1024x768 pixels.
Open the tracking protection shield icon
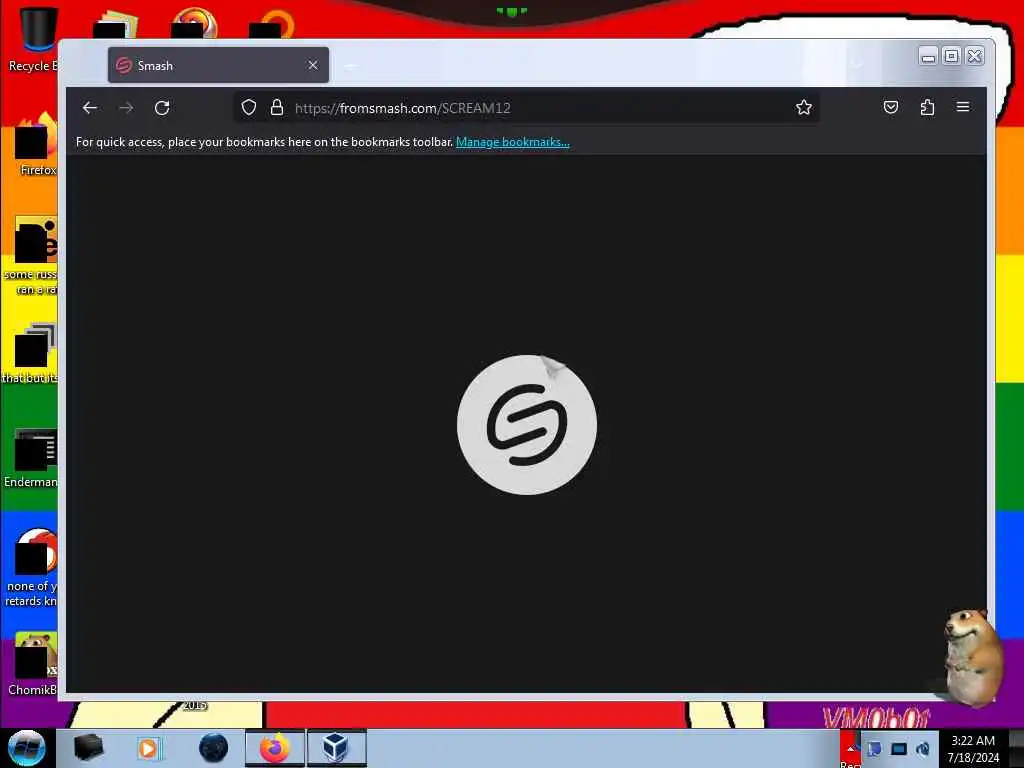249,107
